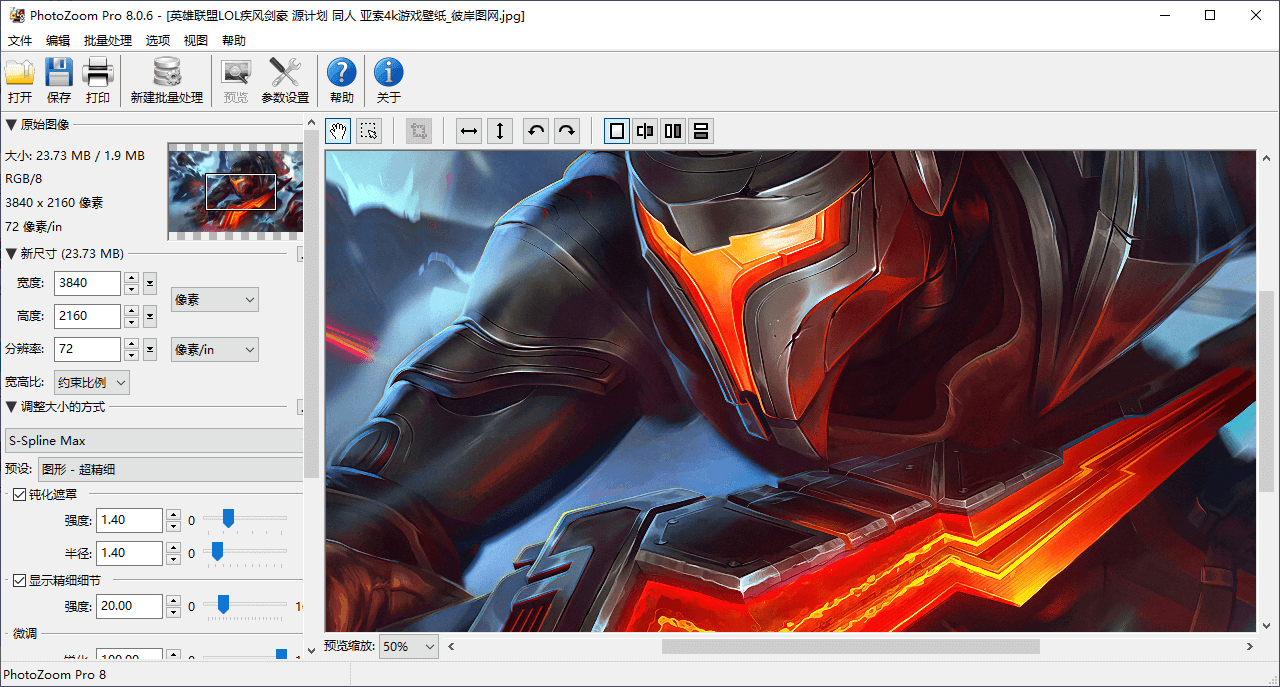The image size is (1280, 687).
Task: Open the 编辑 menu
Action: [58, 41]
